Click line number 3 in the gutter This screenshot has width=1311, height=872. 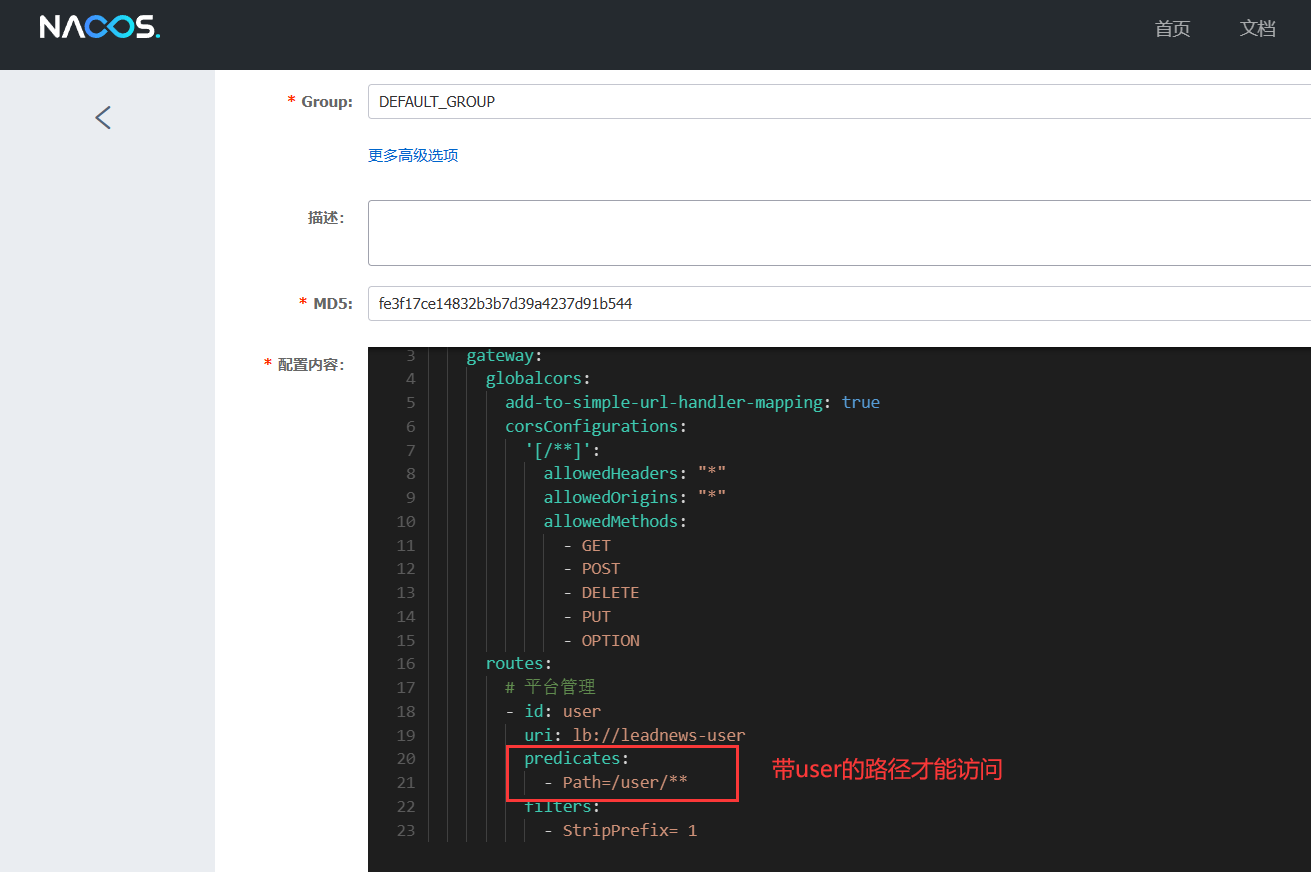tap(410, 356)
